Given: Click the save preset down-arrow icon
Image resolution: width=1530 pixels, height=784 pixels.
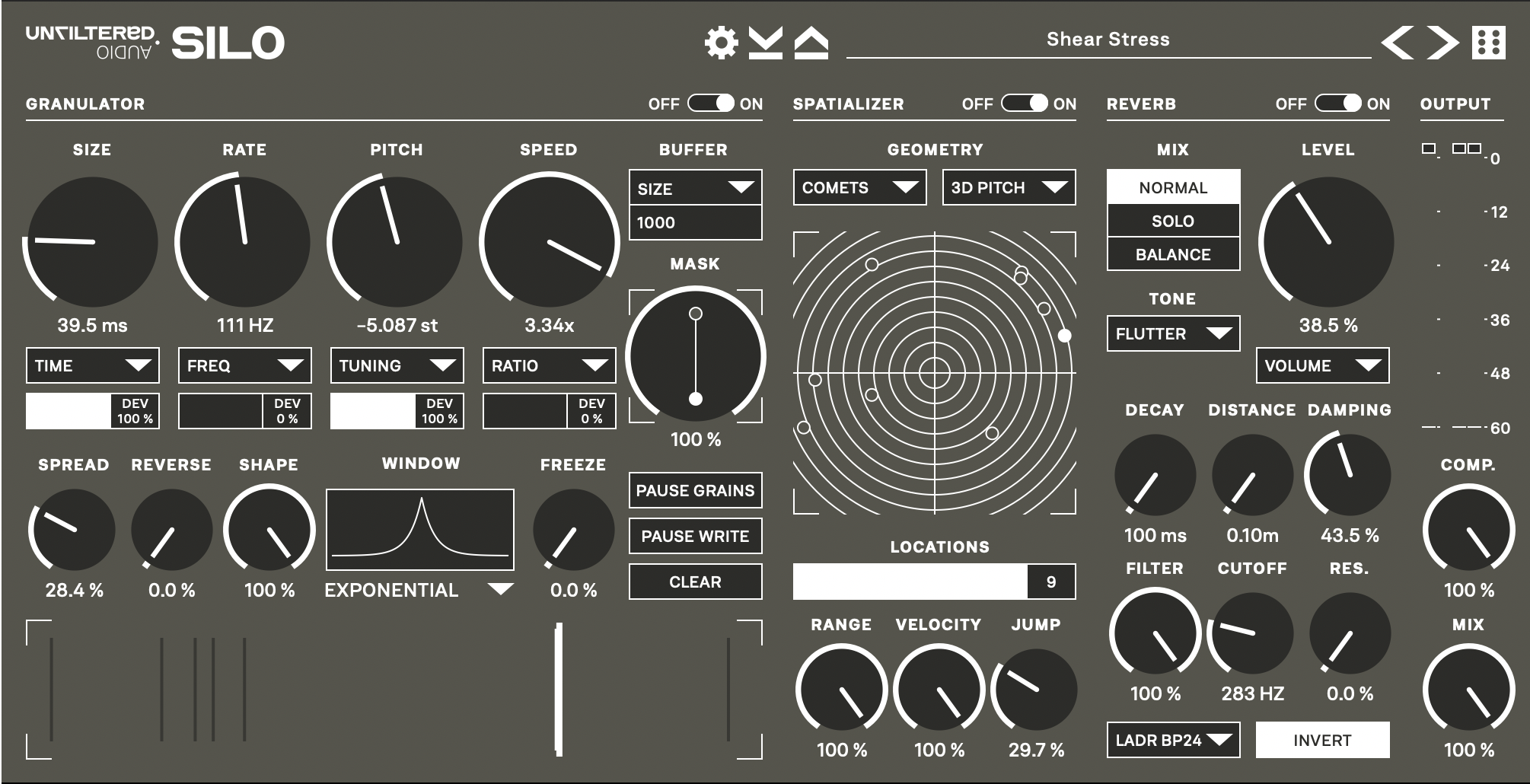Looking at the screenshot, I should pyautogui.click(x=765, y=43).
